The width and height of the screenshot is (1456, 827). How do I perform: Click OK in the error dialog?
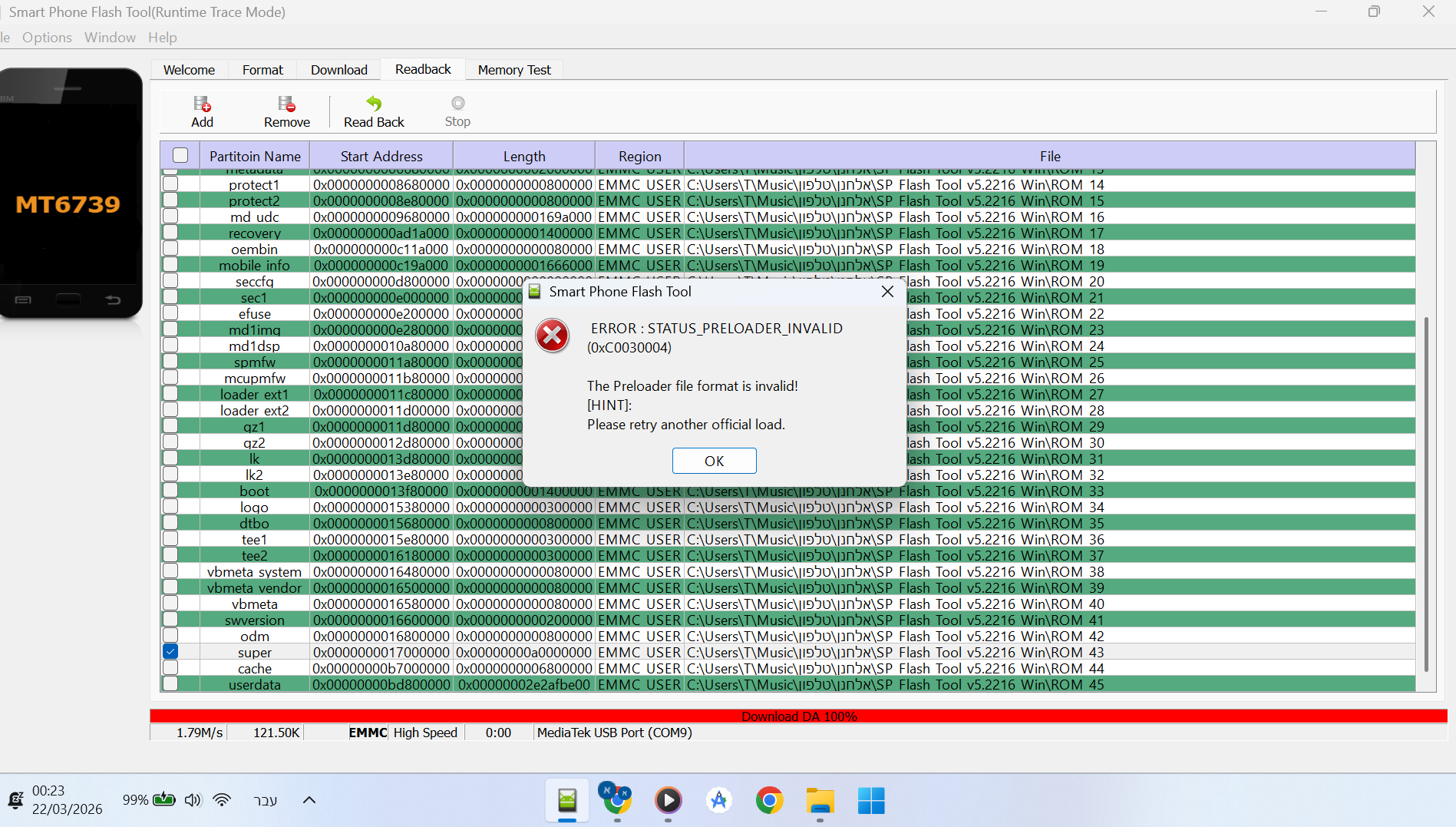coord(714,461)
